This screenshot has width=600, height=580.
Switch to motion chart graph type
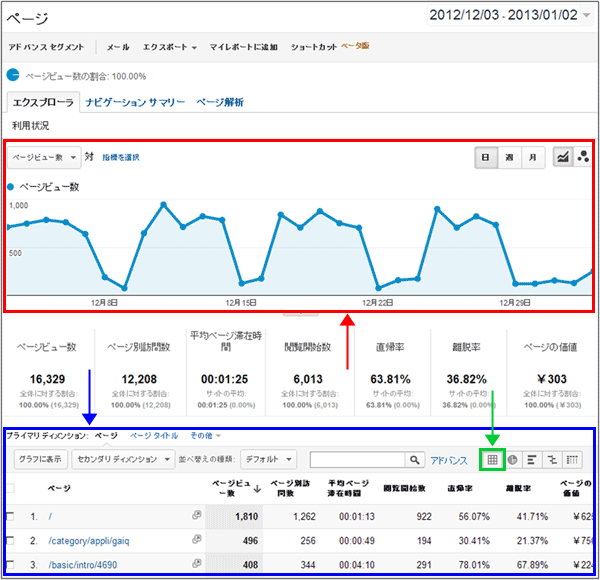point(583,157)
